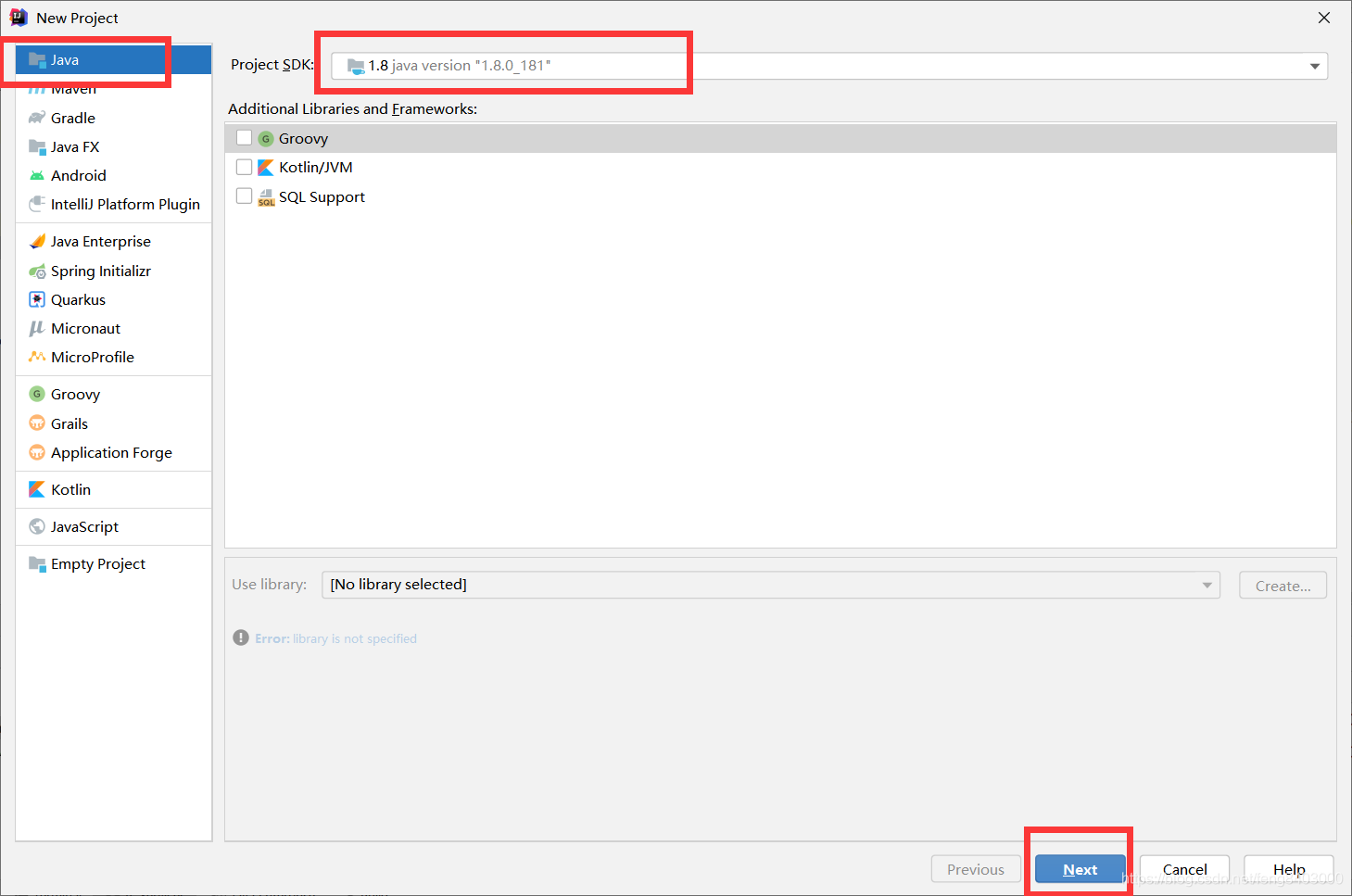Select Spring Initializr project type

tap(113, 271)
